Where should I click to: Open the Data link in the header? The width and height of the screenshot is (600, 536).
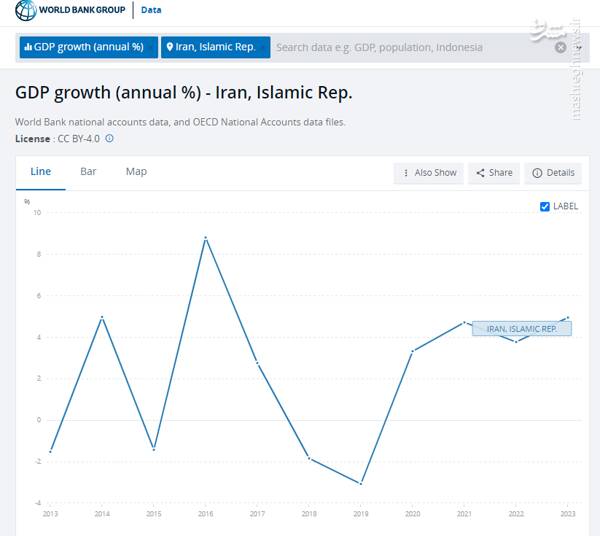(x=150, y=11)
